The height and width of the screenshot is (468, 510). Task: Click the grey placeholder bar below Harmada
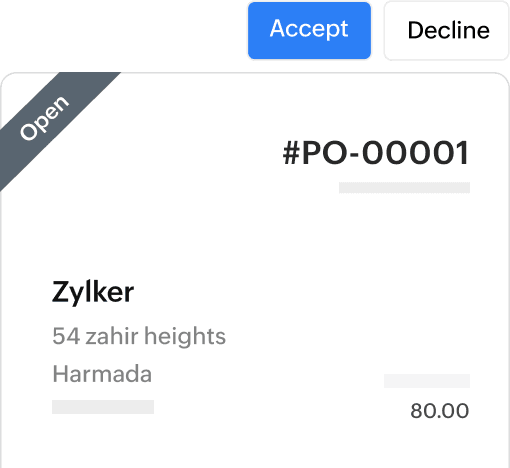[x=103, y=407]
